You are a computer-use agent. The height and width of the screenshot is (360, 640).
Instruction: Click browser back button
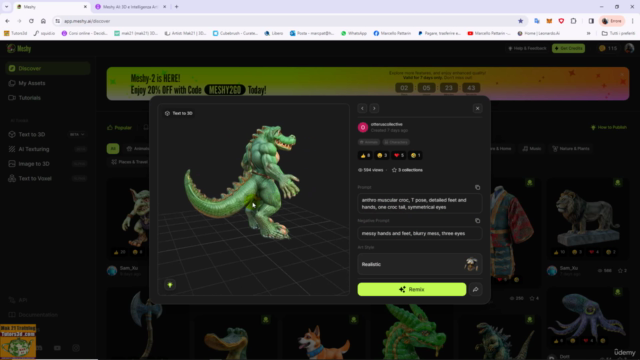click(7, 21)
